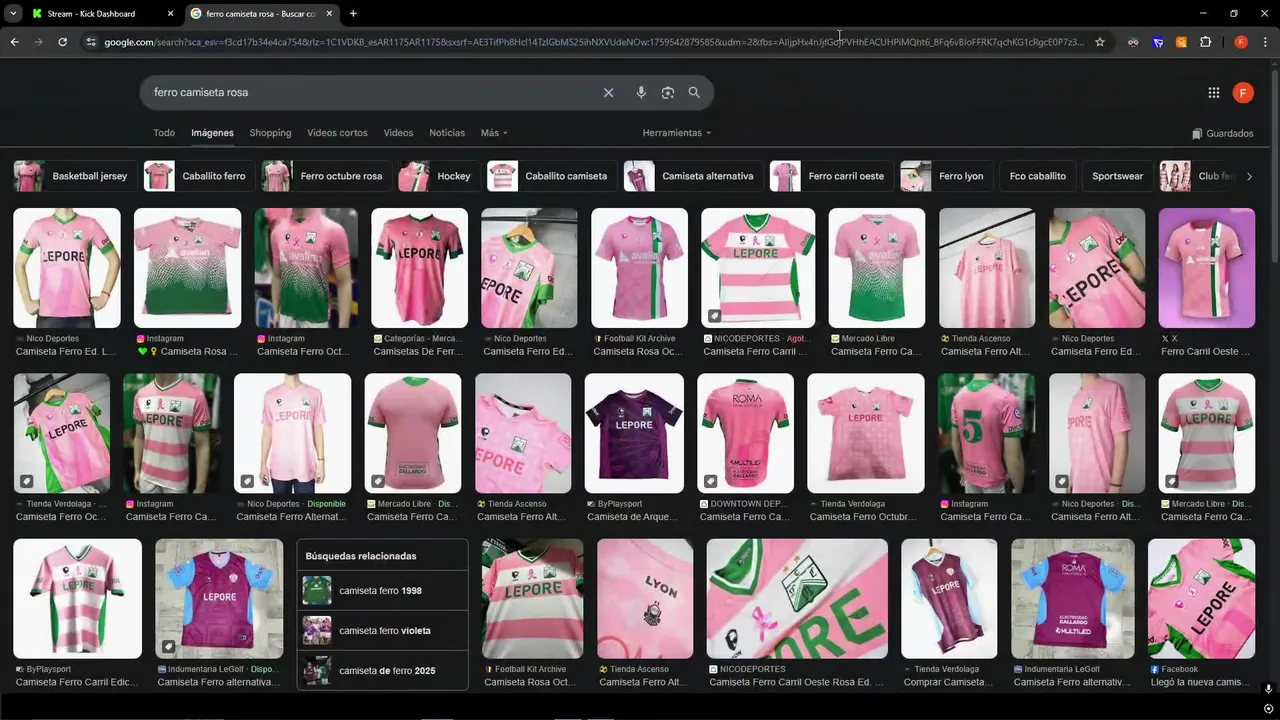Viewport: 1280px width, 720px height.
Task: Open a new browser tab
Action: (x=353, y=13)
